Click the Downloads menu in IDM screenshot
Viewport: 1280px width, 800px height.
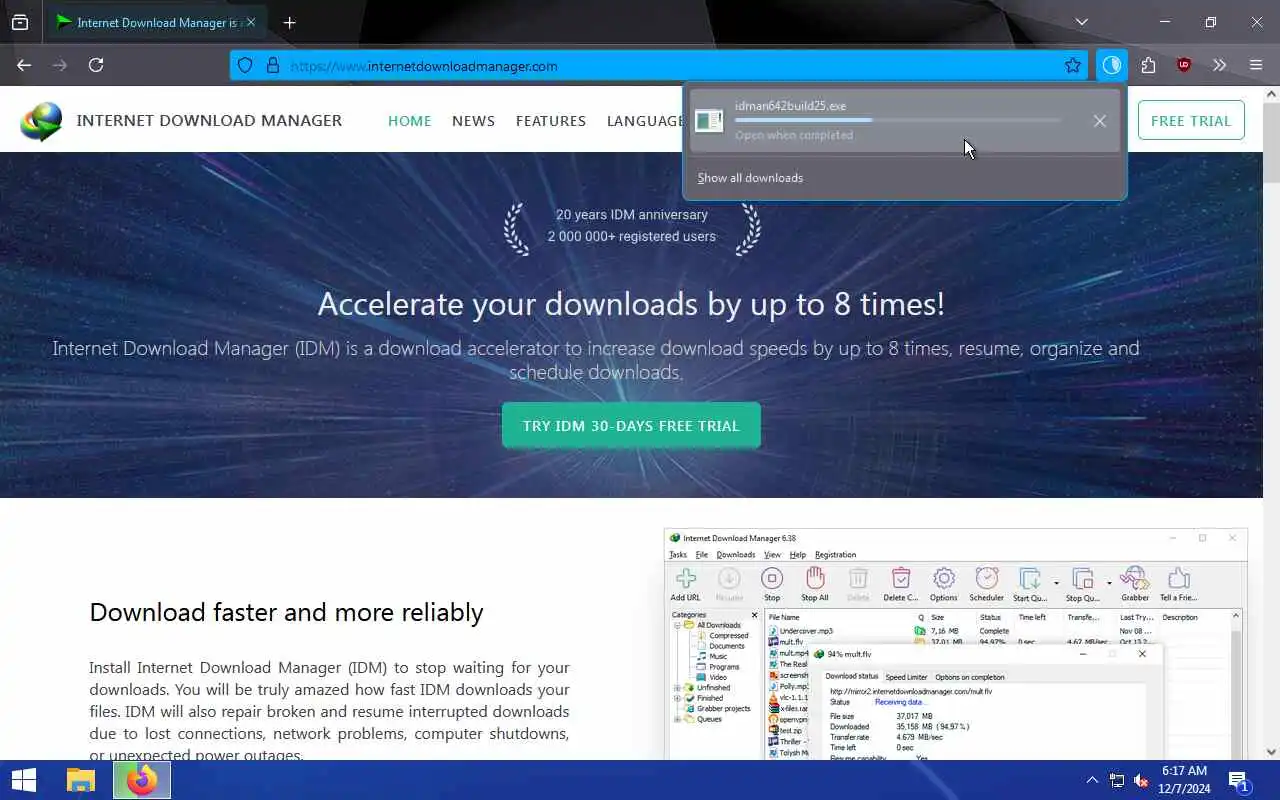[735, 554]
